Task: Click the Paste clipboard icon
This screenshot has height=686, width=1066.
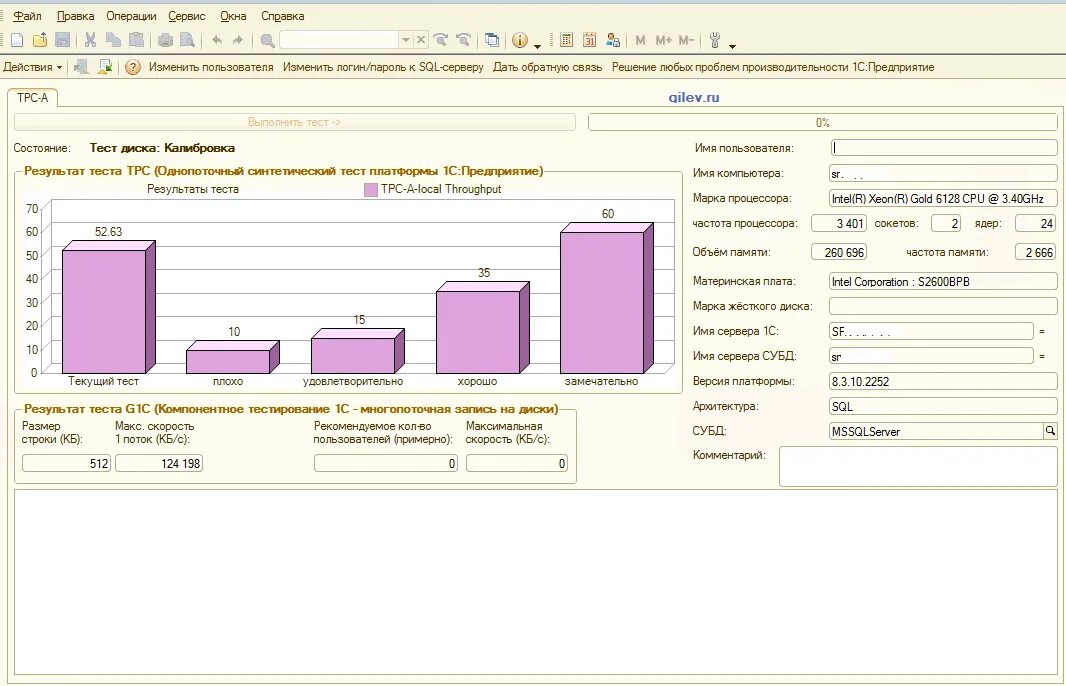Action: click(x=137, y=40)
